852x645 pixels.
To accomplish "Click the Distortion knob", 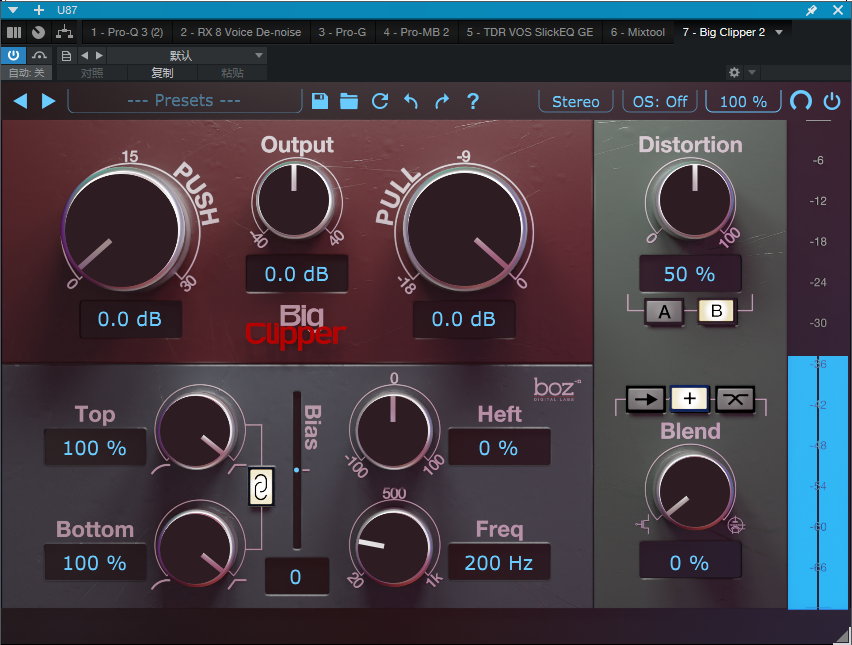I will (x=694, y=200).
